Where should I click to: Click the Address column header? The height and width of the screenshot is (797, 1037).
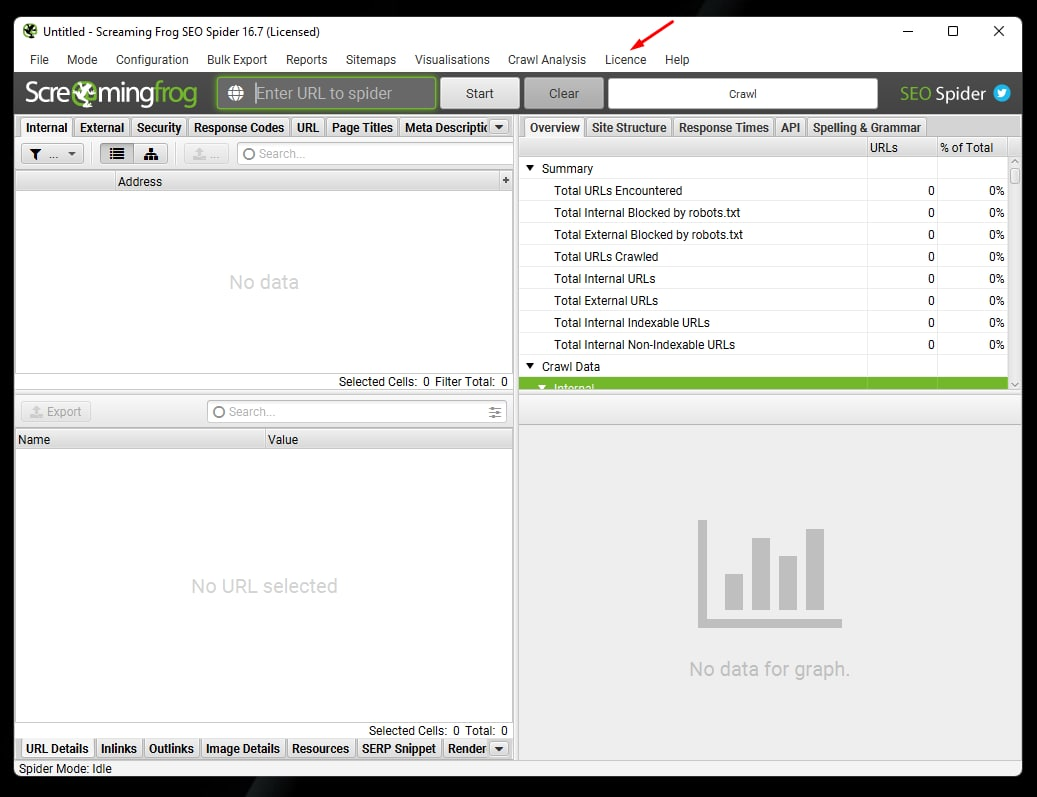308,181
